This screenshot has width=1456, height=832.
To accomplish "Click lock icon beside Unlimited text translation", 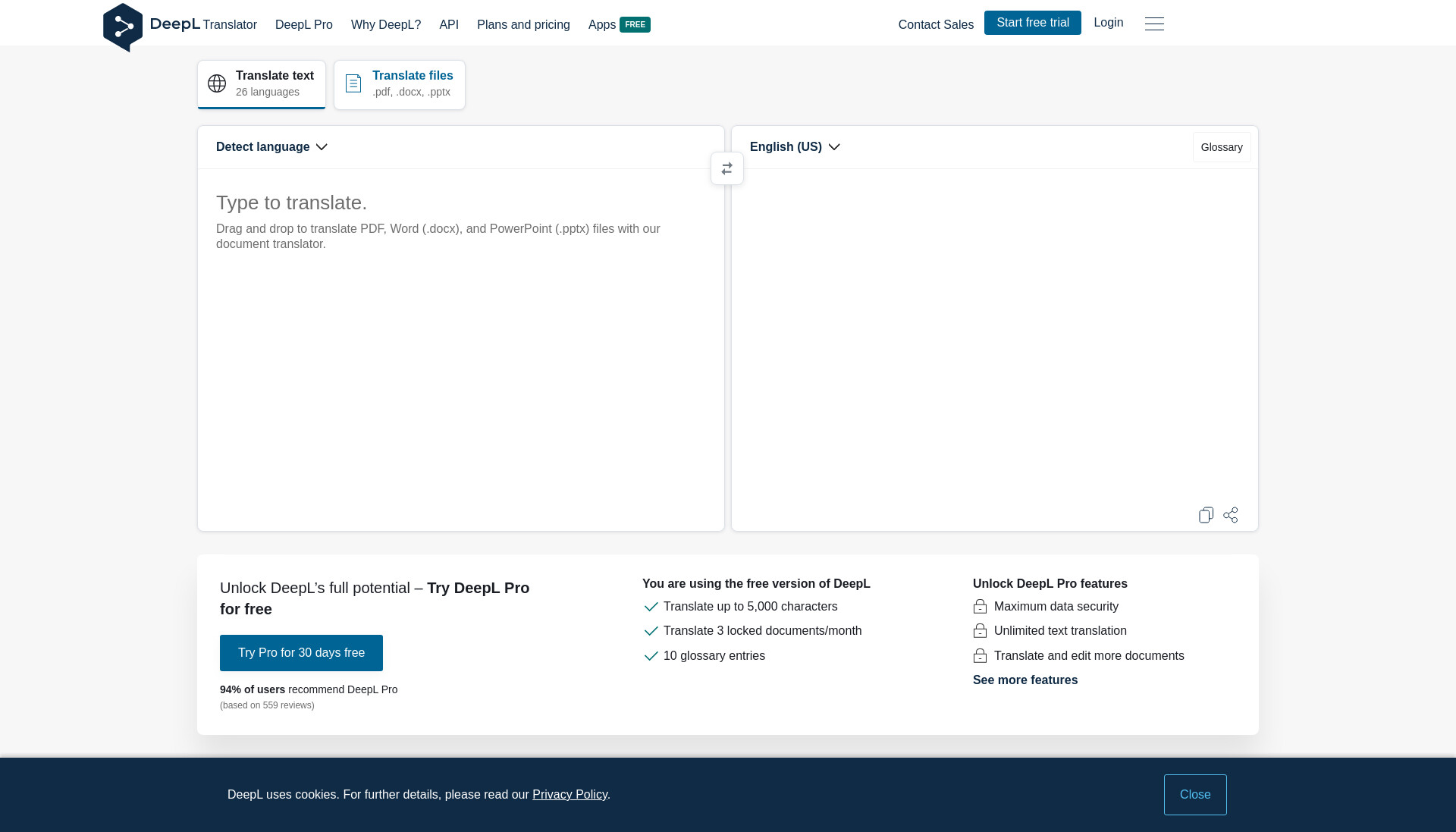I will [x=980, y=631].
